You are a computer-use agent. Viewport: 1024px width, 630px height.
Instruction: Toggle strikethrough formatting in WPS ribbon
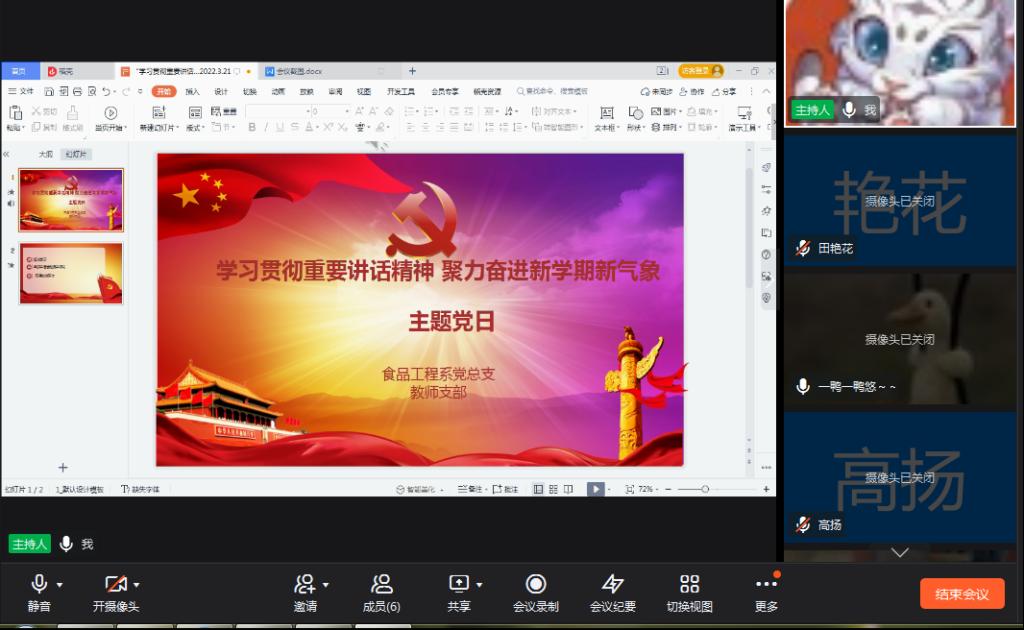point(295,127)
